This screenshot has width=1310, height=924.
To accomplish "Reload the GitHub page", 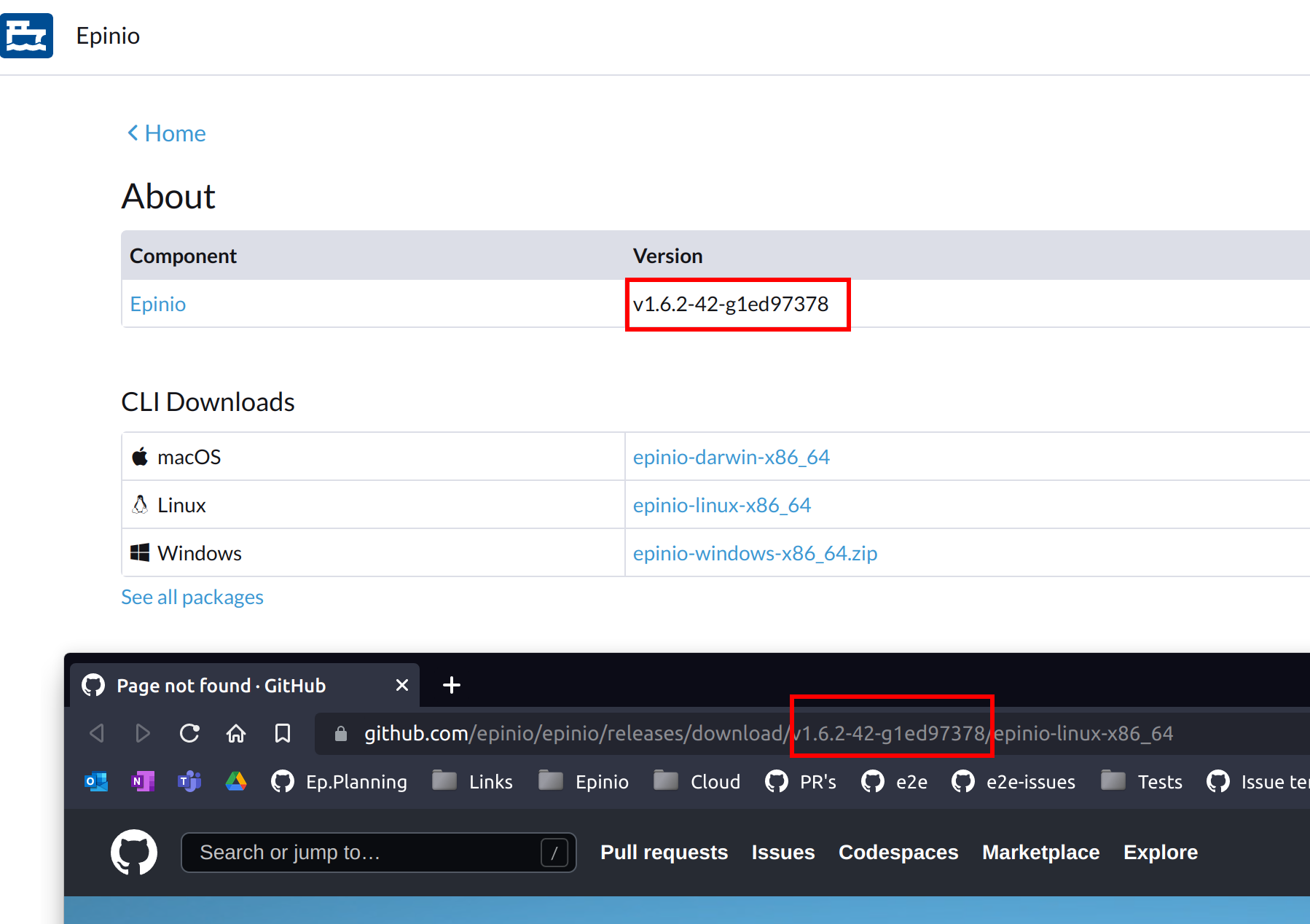I will (189, 733).
